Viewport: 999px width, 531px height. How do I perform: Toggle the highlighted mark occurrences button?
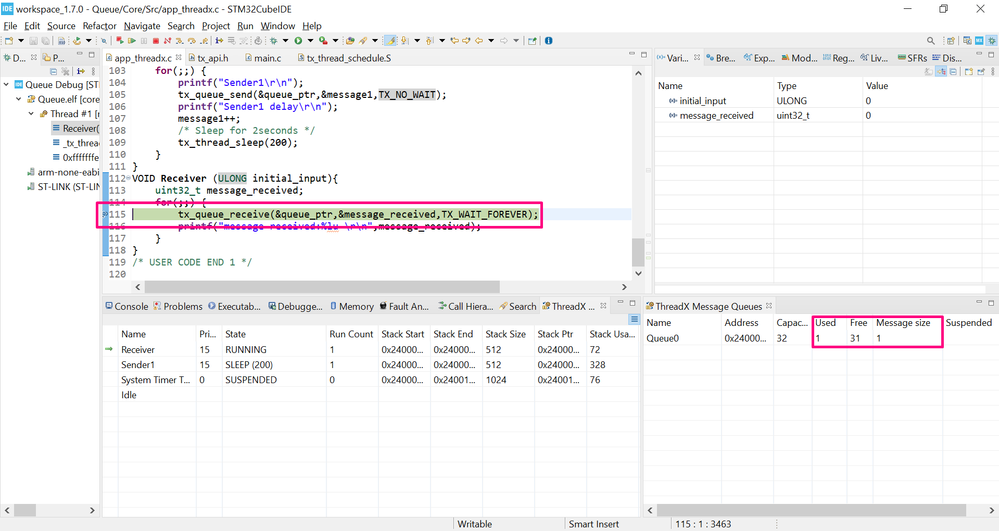point(390,41)
